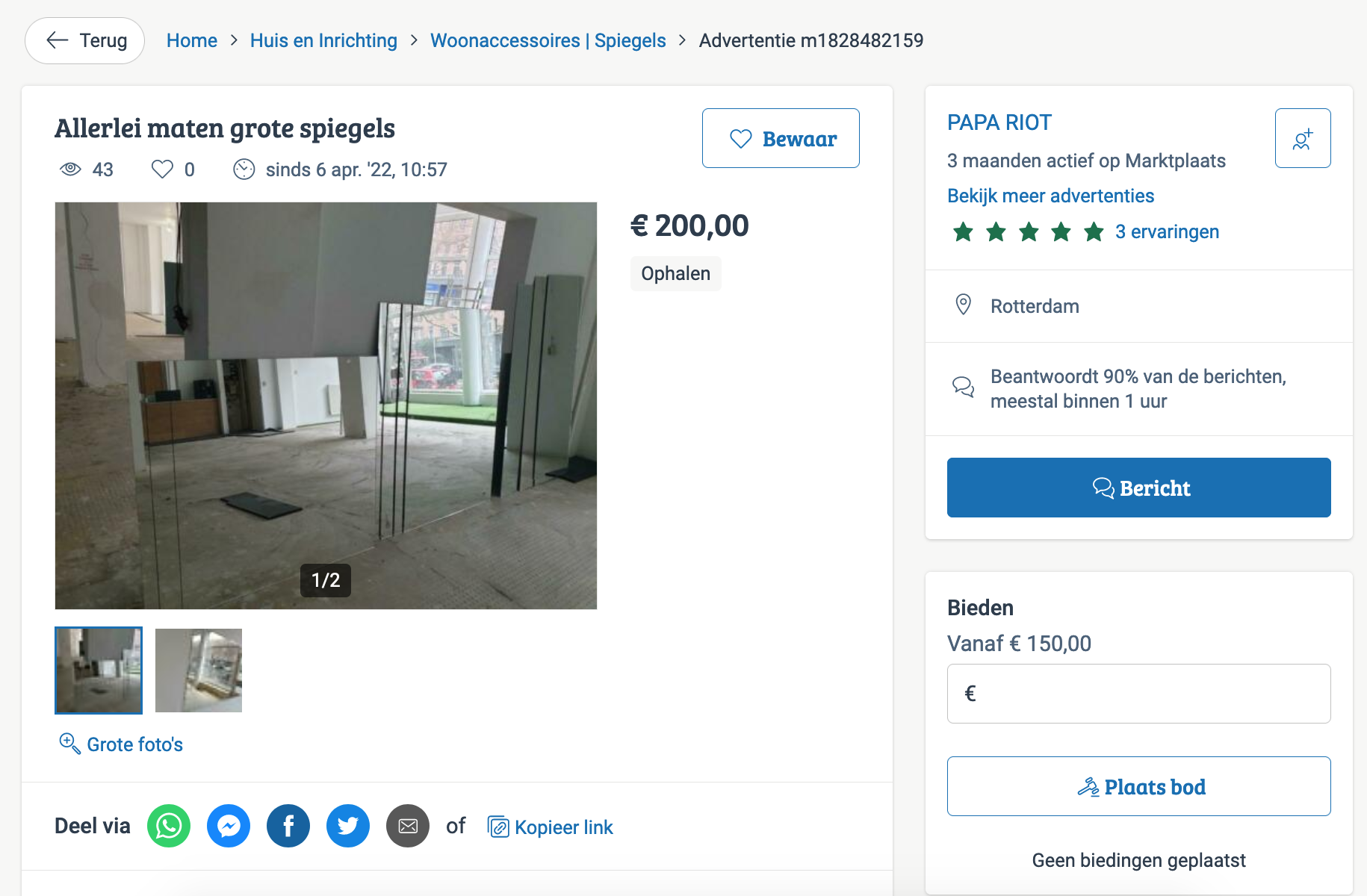Screen dimensions: 1367x896
Task: Click the Grote foto's magnifier link
Action: [121, 744]
